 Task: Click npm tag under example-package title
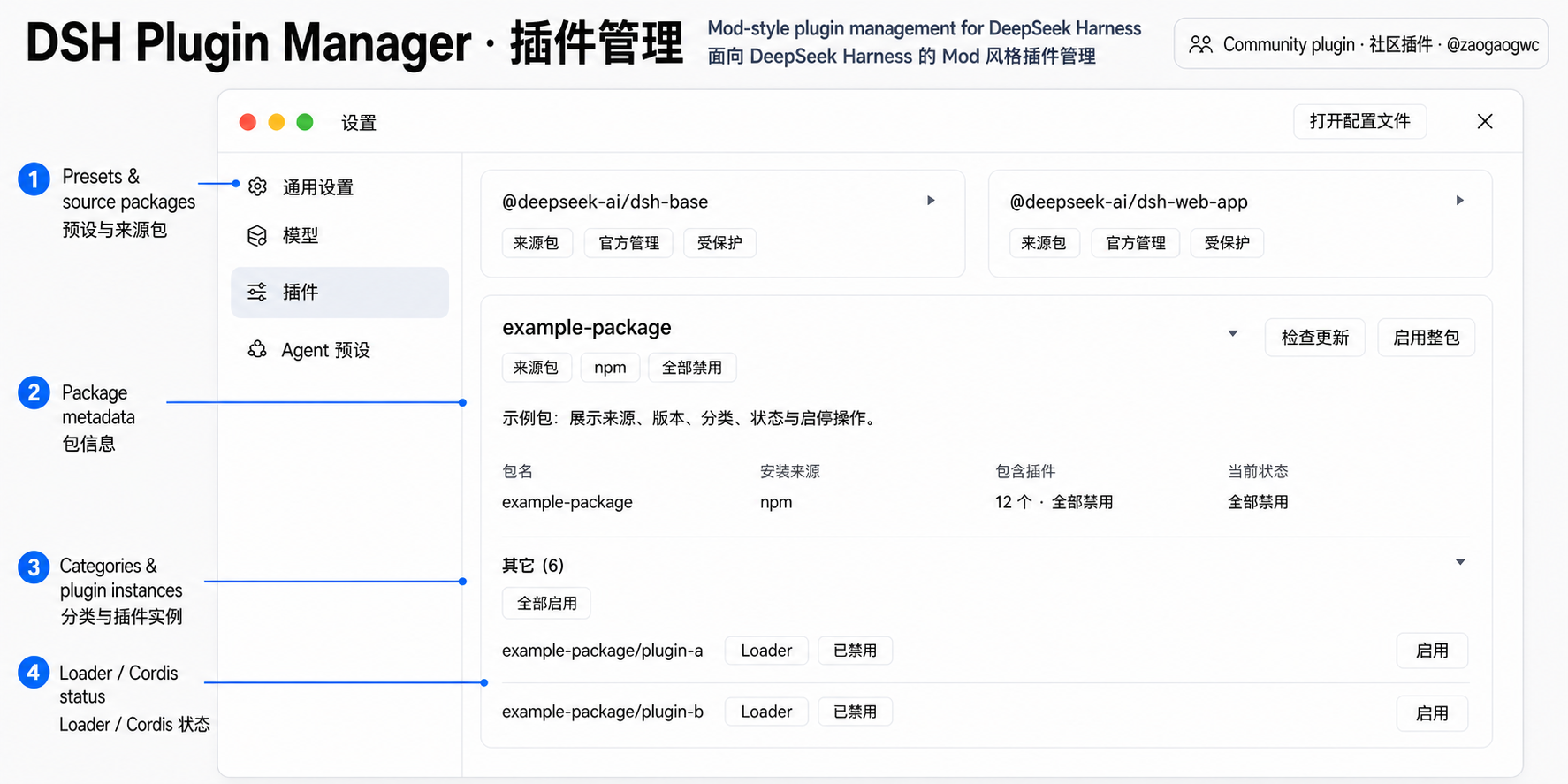610,368
